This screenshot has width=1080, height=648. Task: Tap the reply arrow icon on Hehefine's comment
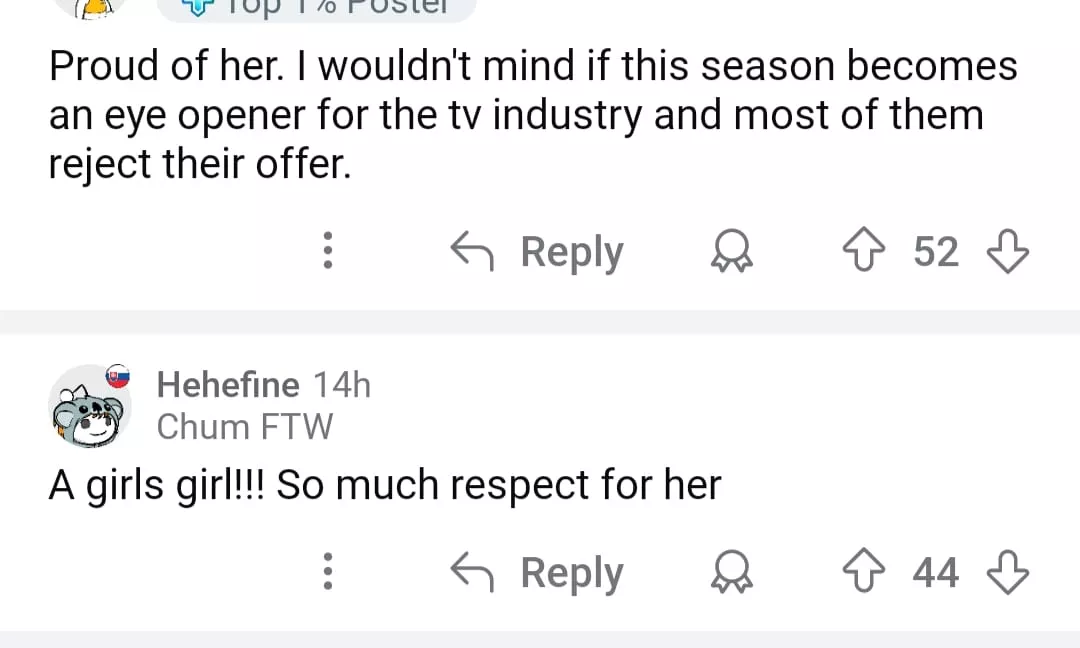475,573
